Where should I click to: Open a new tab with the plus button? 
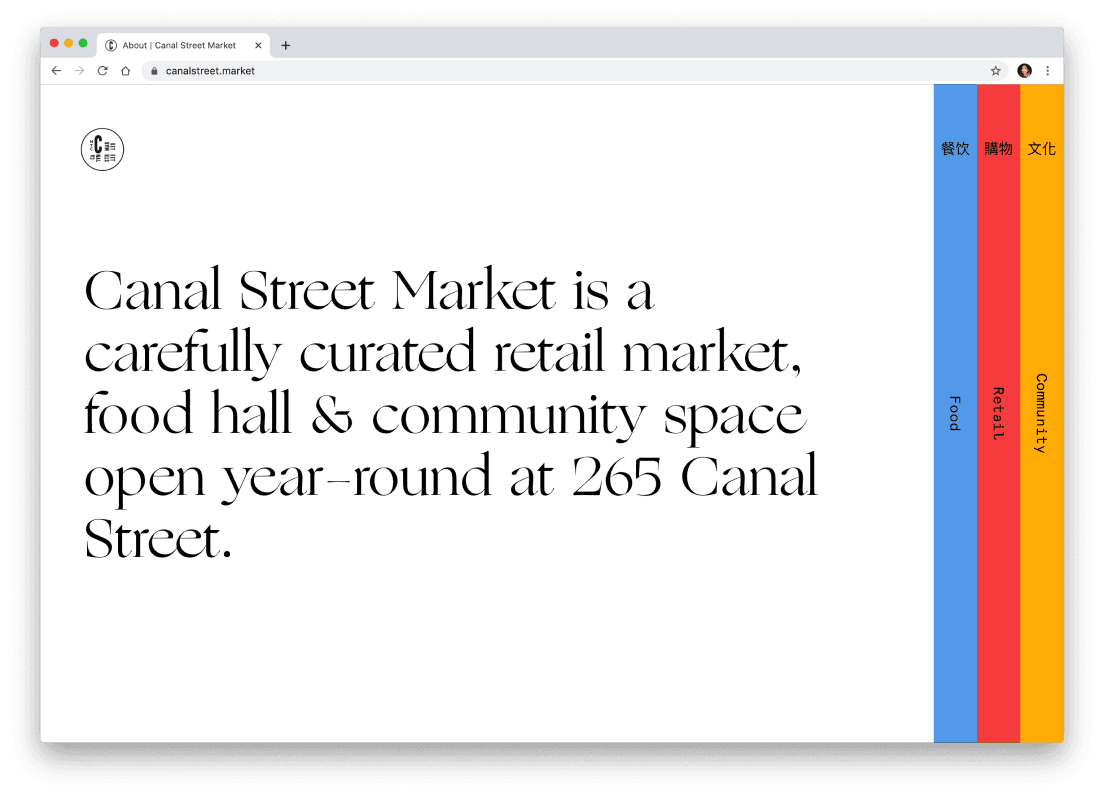coord(287,45)
